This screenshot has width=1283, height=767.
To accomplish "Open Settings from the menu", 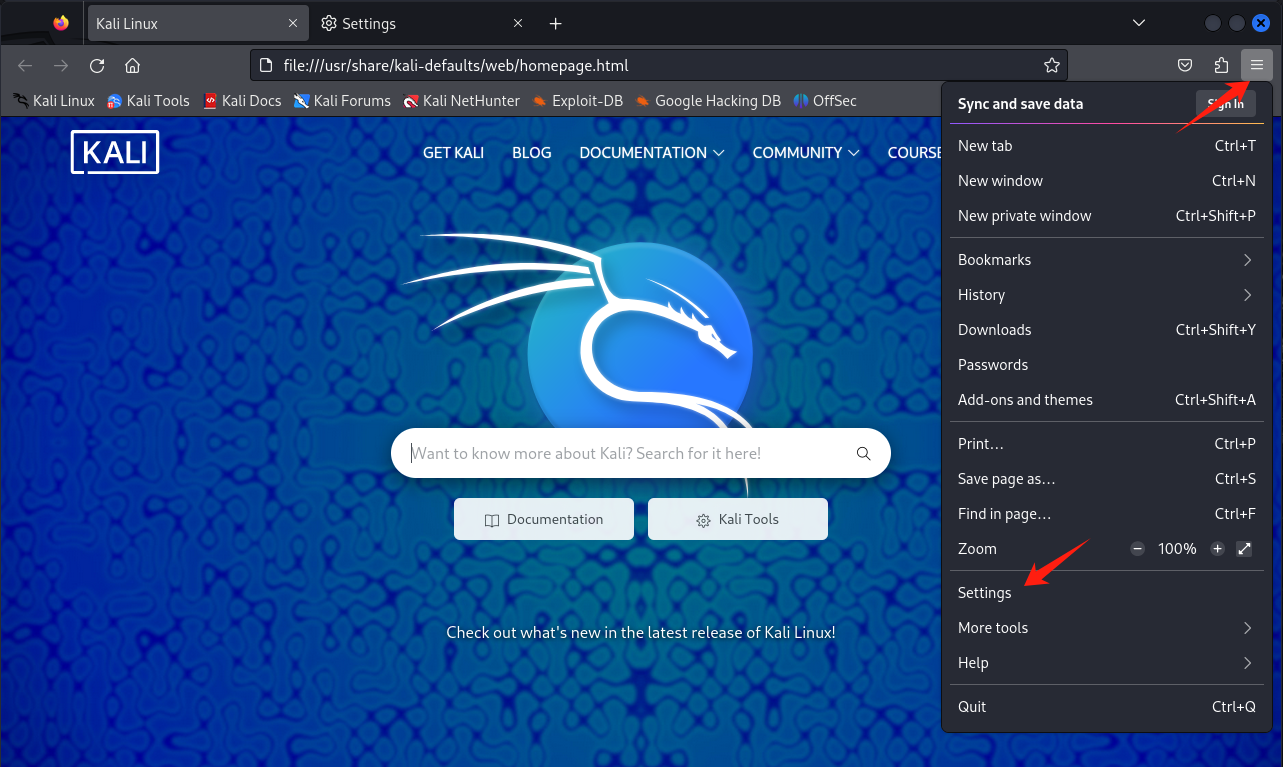I will 1107,593.
